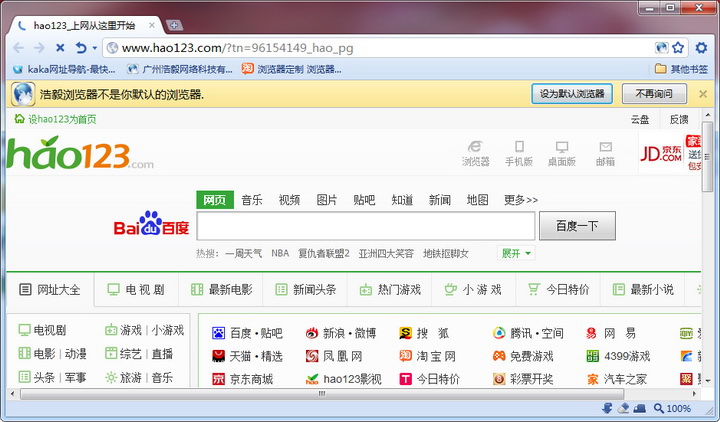The image size is (720, 422).
Task: Open the dropdown next to undo arrow
Action: pos(95,48)
